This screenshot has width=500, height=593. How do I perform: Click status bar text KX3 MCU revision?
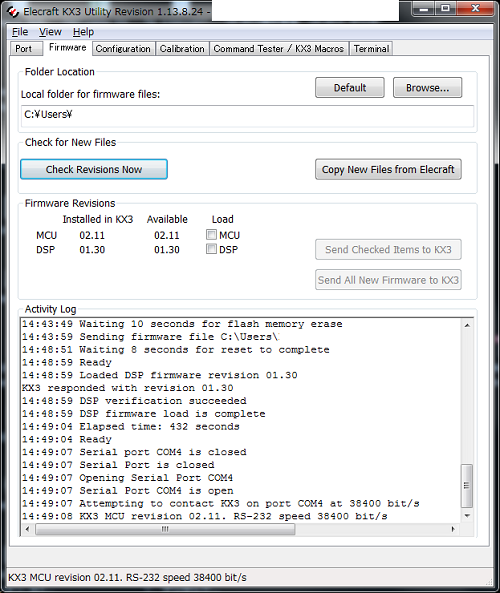click(x=127, y=577)
